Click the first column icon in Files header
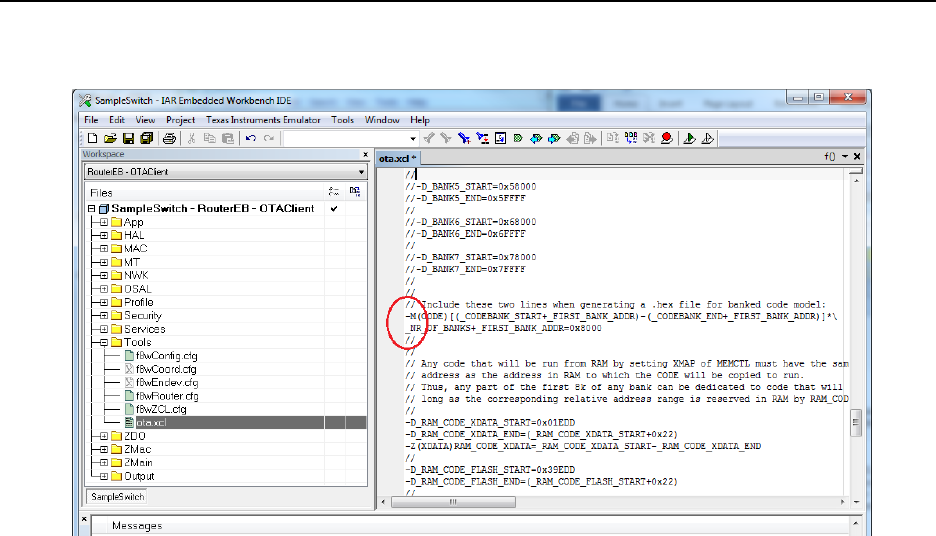The image size is (936, 536). 334,192
